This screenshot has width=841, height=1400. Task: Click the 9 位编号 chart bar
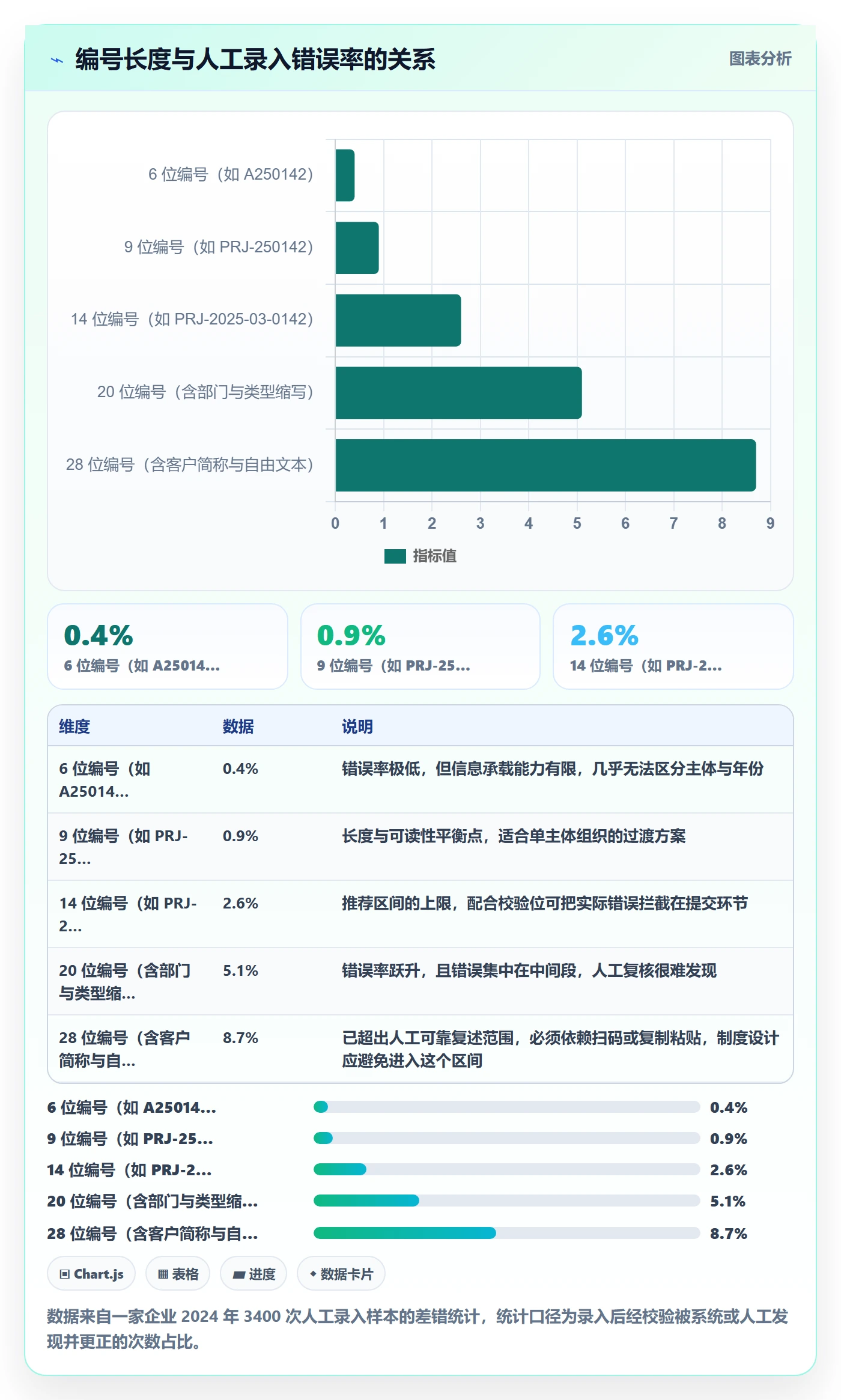point(357,248)
